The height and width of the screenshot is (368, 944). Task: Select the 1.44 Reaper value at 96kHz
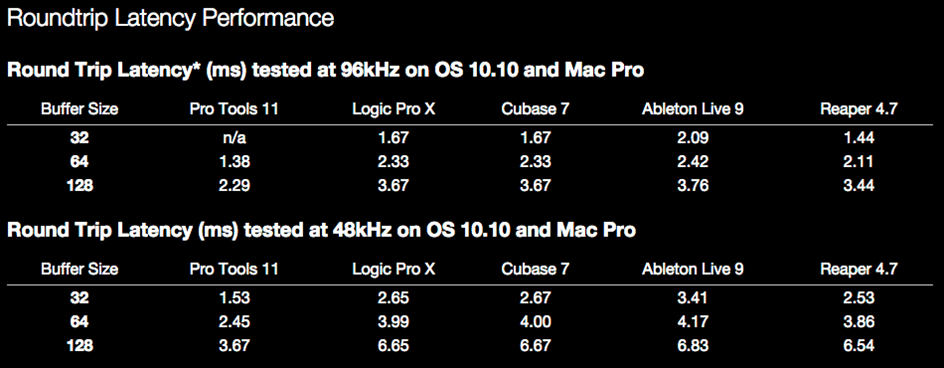click(x=859, y=138)
